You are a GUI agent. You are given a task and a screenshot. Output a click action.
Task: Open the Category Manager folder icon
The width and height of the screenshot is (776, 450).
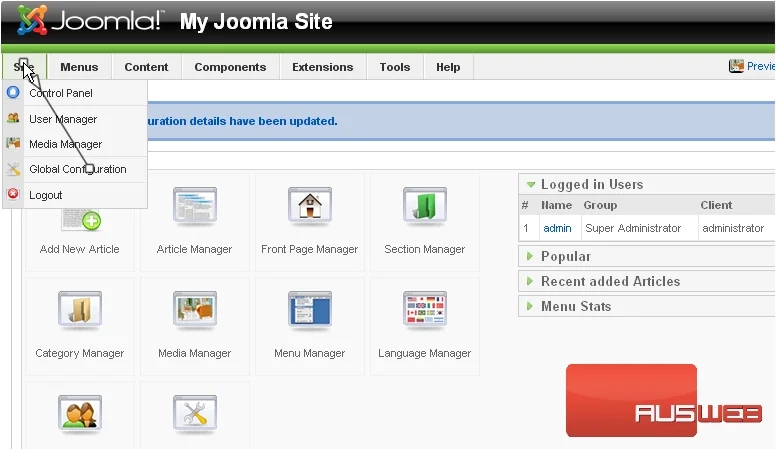[80, 309]
